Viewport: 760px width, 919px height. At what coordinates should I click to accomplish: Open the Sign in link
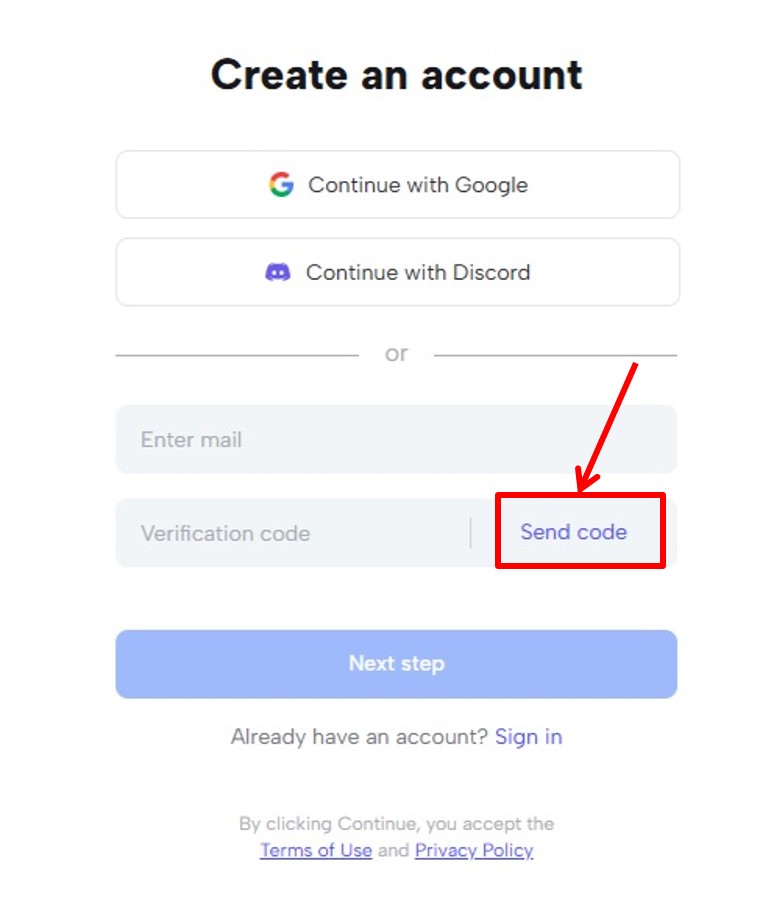528,737
